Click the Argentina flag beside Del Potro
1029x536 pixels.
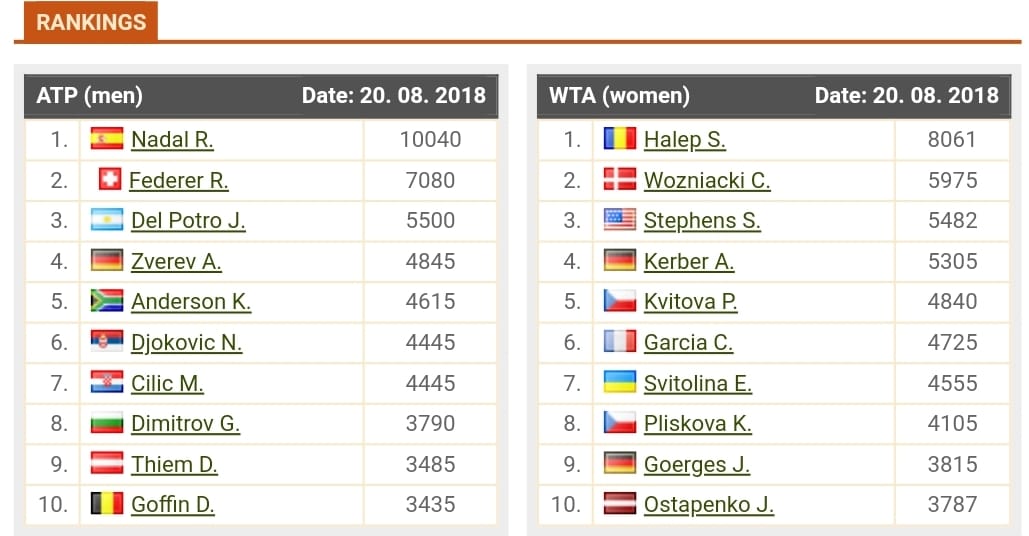pyautogui.click(x=107, y=220)
